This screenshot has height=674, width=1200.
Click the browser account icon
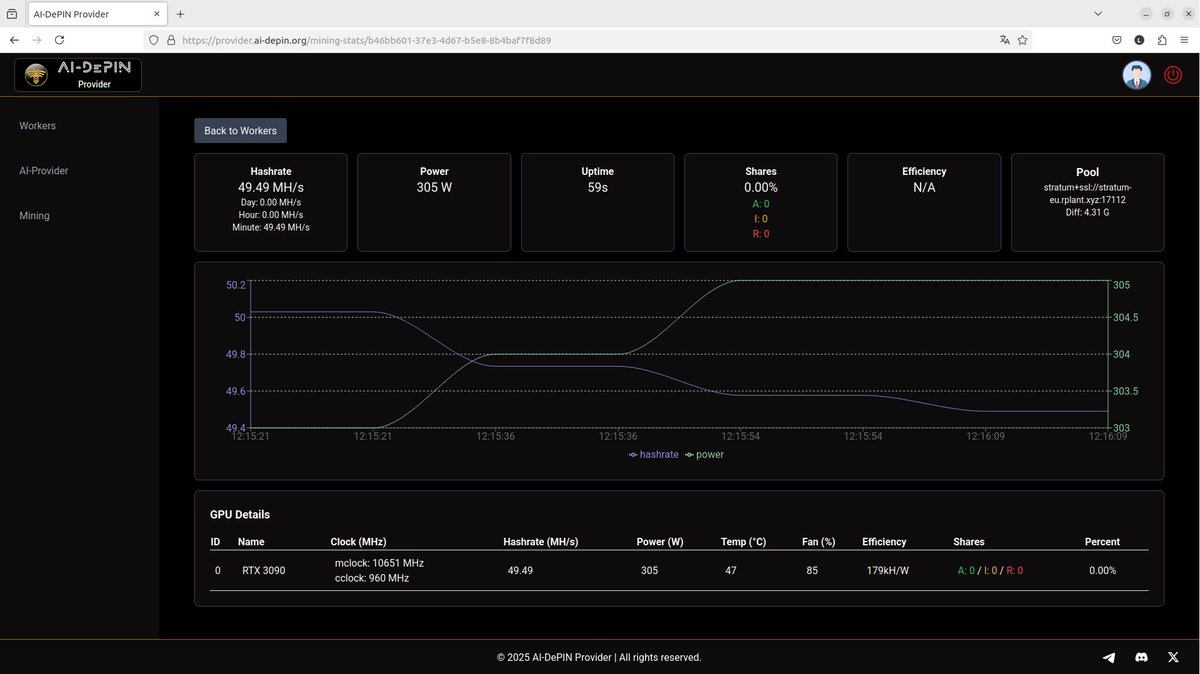click(x=1139, y=40)
